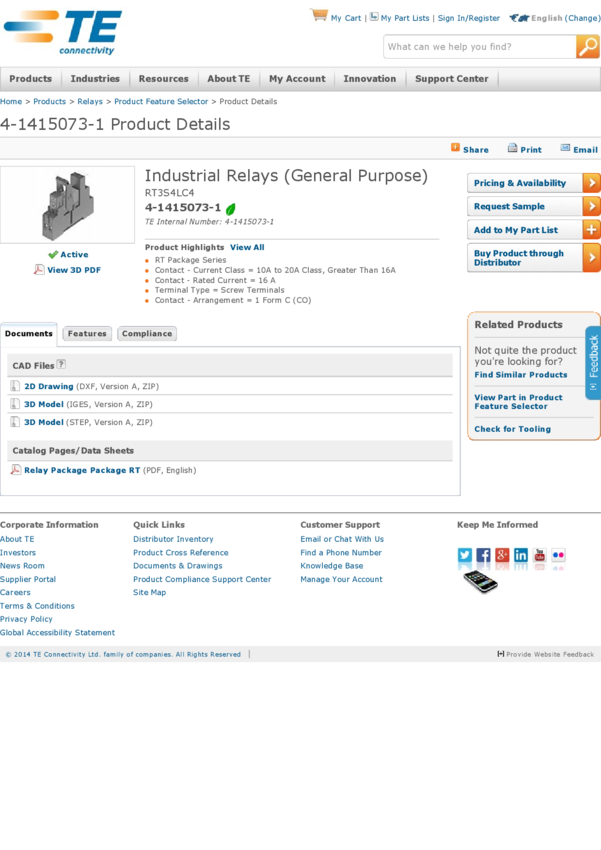Viewport: 601px width, 850px height.
Task: Open View All product highlights link
Action: point(247,247)
